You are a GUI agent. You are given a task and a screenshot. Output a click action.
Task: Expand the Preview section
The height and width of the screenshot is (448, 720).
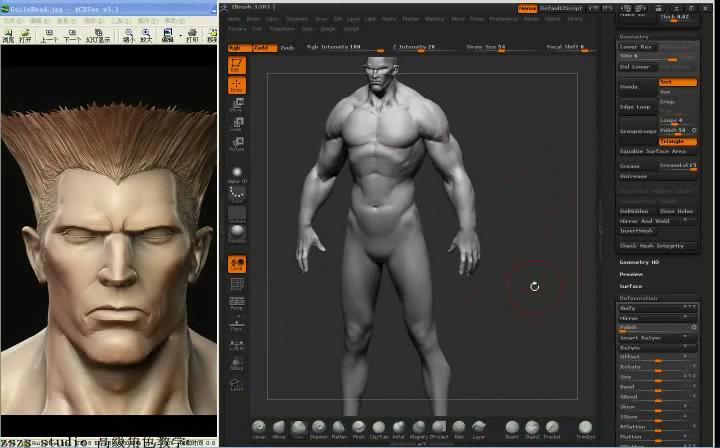coord(631,274)
